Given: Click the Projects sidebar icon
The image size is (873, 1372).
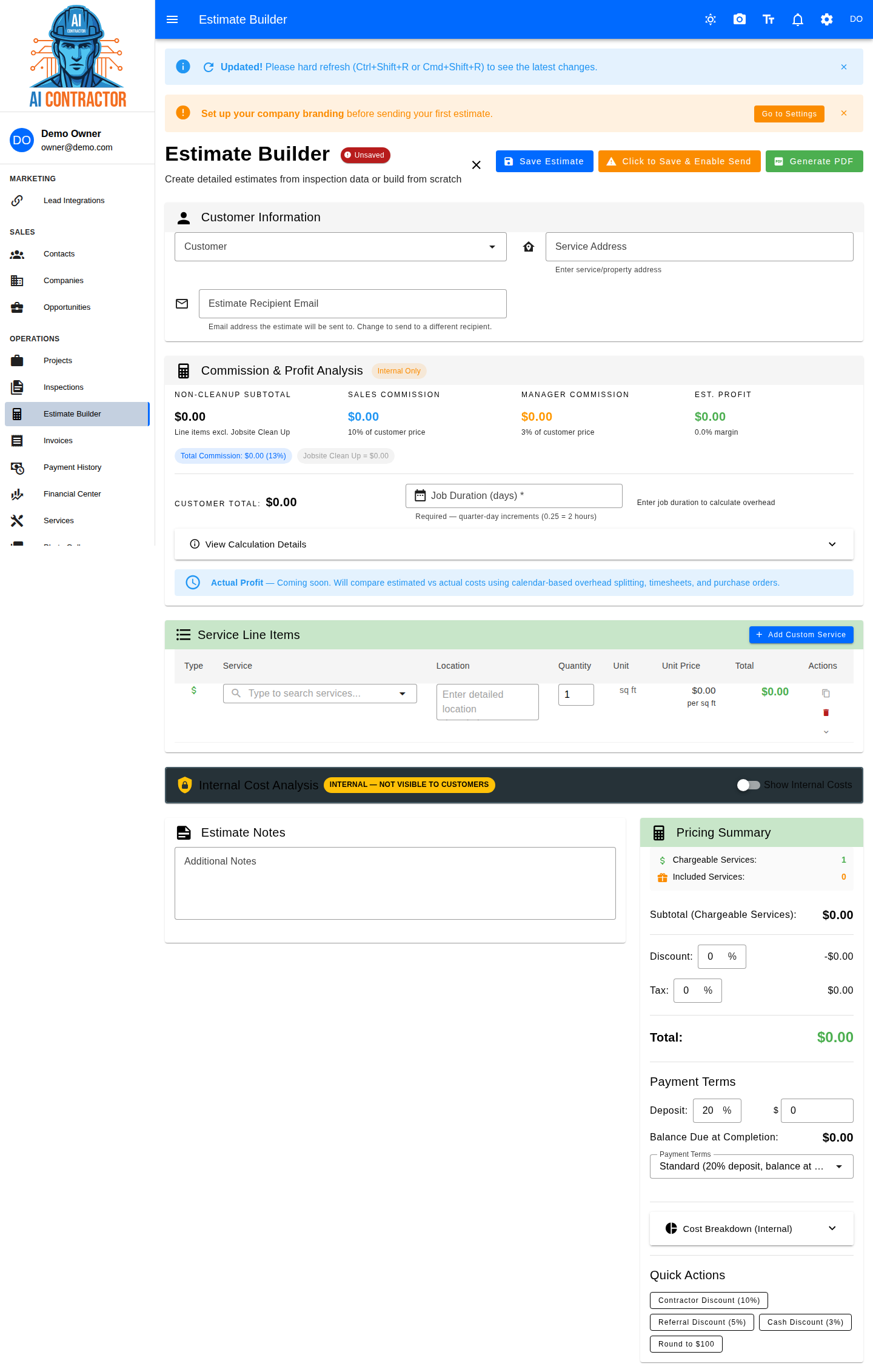Looking at the screenshot, I should point(17,361).
